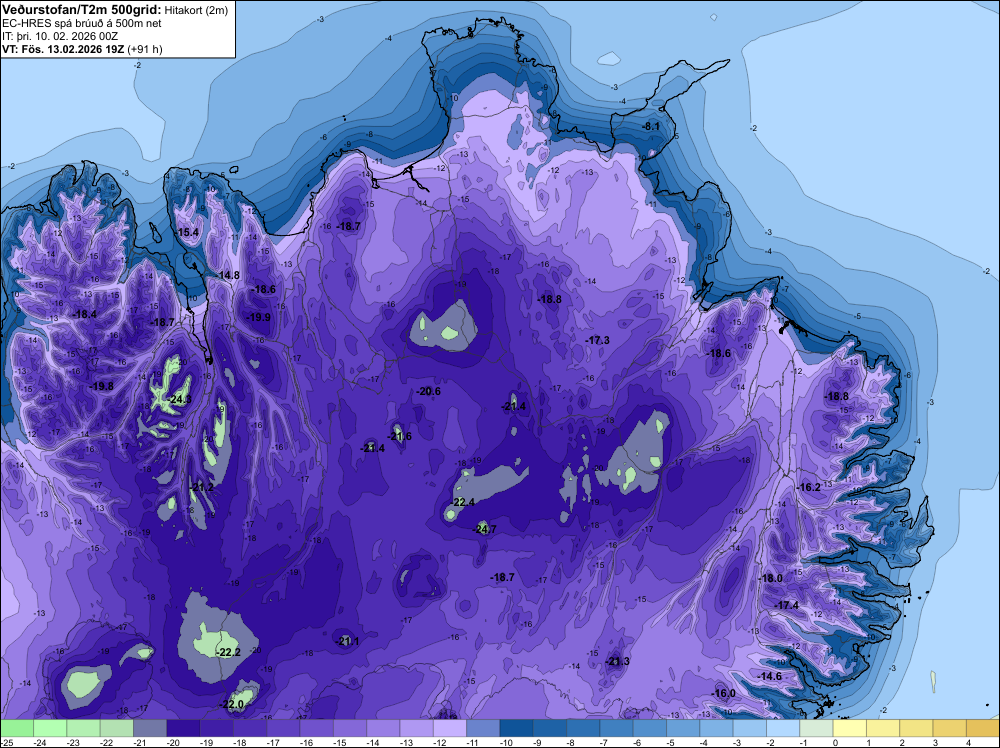Click the -14.8 temperature label
Image resolution: width=1000 pixels, height=748 pixels.
coord(228,275)
